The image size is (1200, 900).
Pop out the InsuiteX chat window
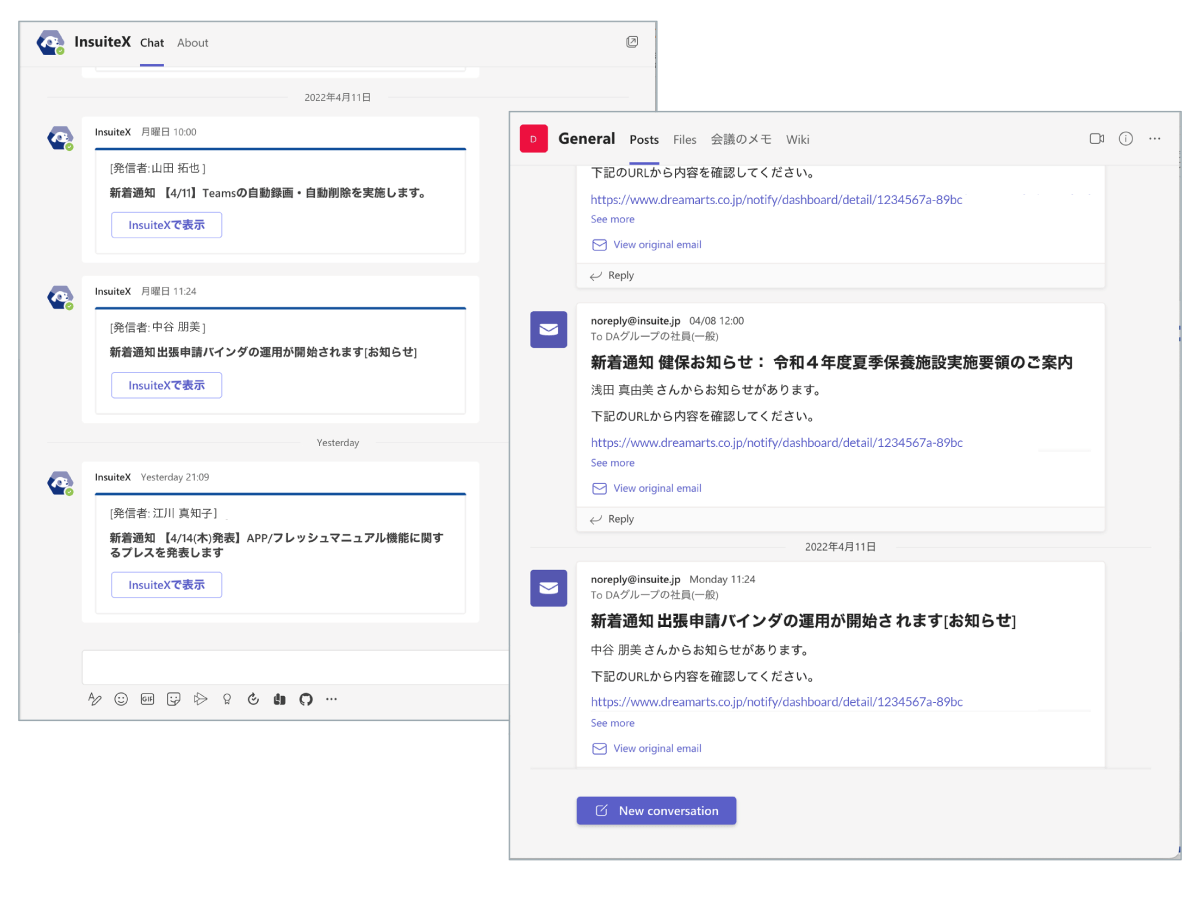point(632,42)
